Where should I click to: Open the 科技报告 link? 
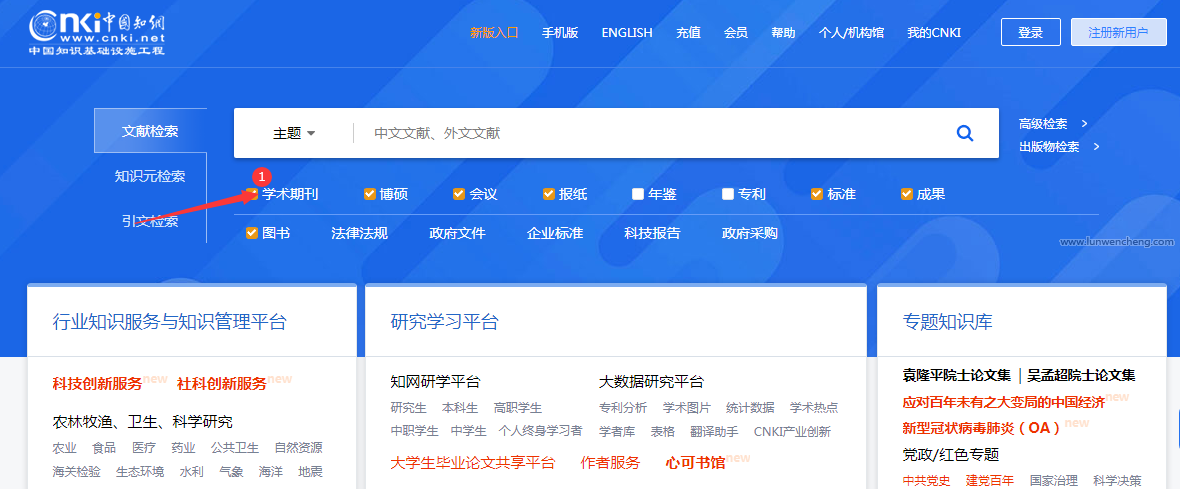pyautogui.click(x=652, y=233)
